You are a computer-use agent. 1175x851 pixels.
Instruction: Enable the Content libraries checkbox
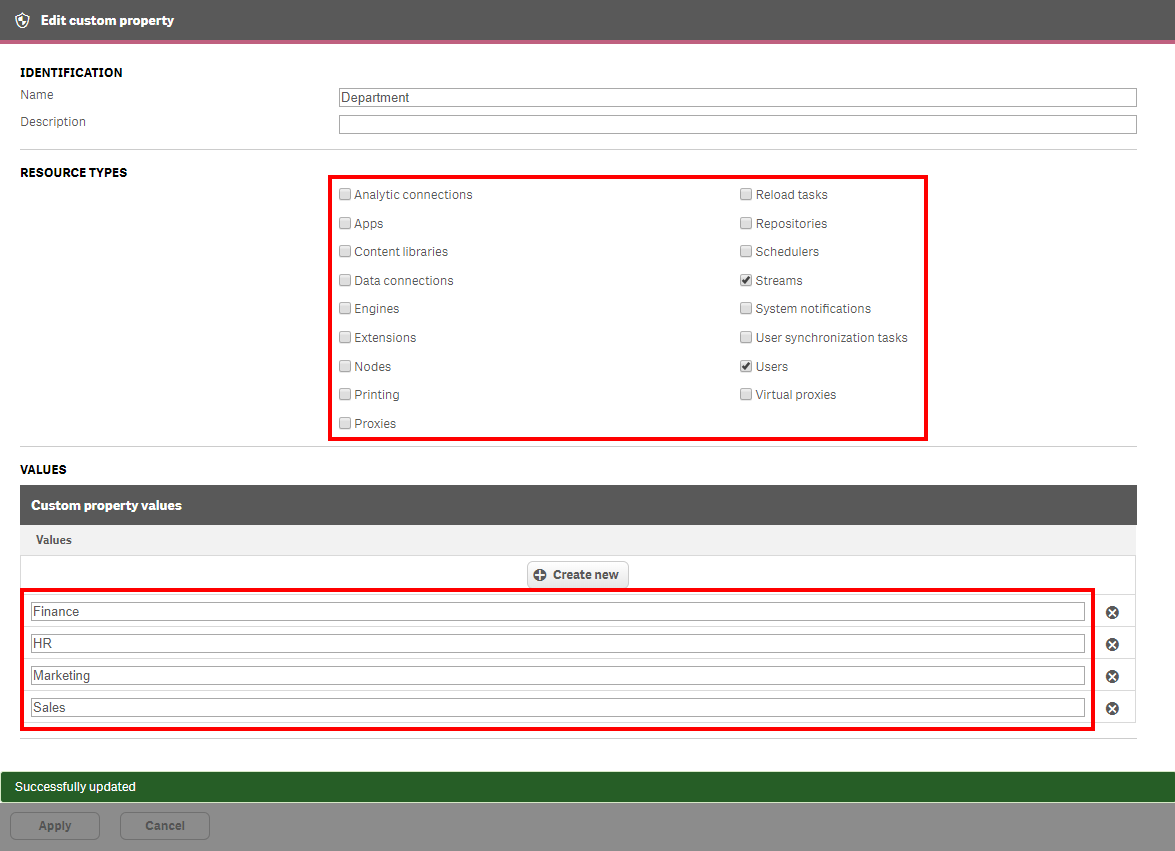(x=344, y=250)
